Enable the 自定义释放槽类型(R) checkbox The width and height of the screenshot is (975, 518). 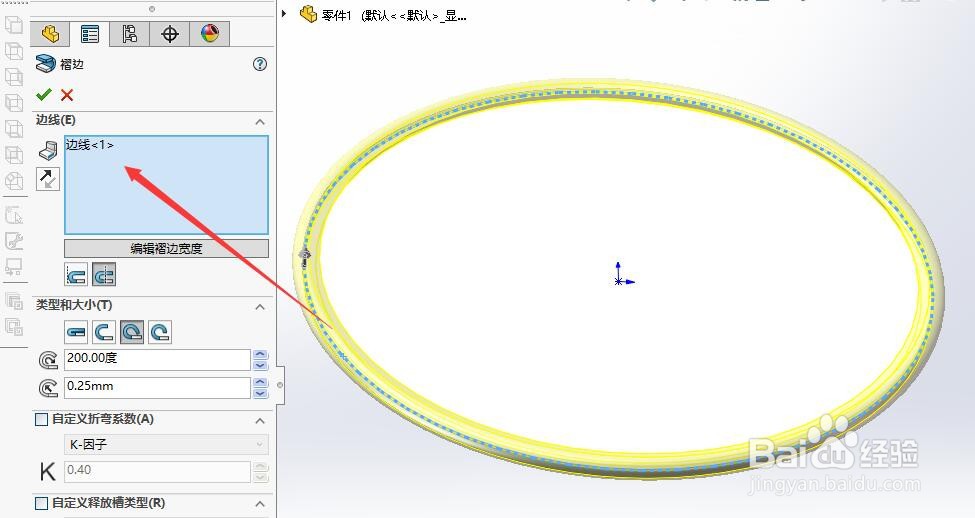(x=42, y=503)
